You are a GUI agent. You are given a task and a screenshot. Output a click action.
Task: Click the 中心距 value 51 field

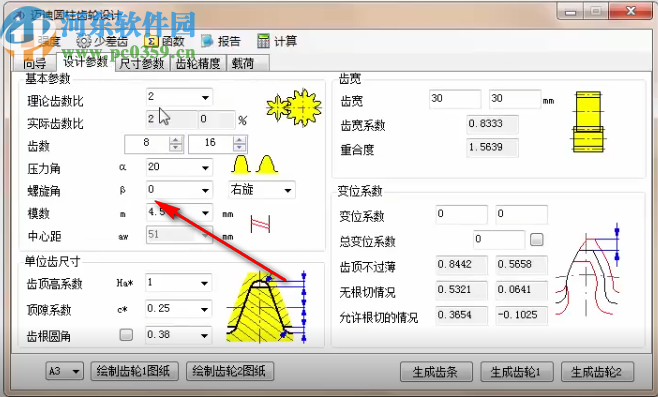coord(179,235)
